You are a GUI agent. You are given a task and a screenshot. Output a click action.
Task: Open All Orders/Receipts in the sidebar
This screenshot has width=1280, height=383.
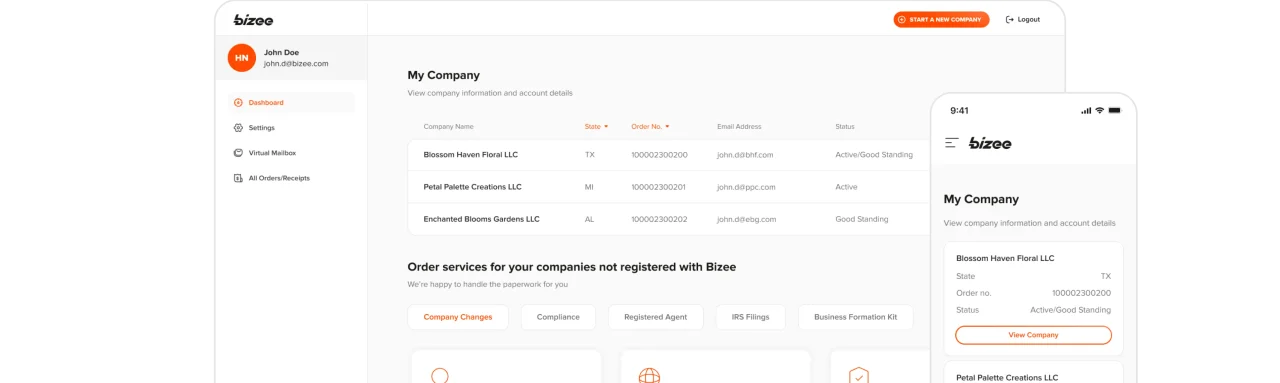pyautogui.click(x=291, y=178)
